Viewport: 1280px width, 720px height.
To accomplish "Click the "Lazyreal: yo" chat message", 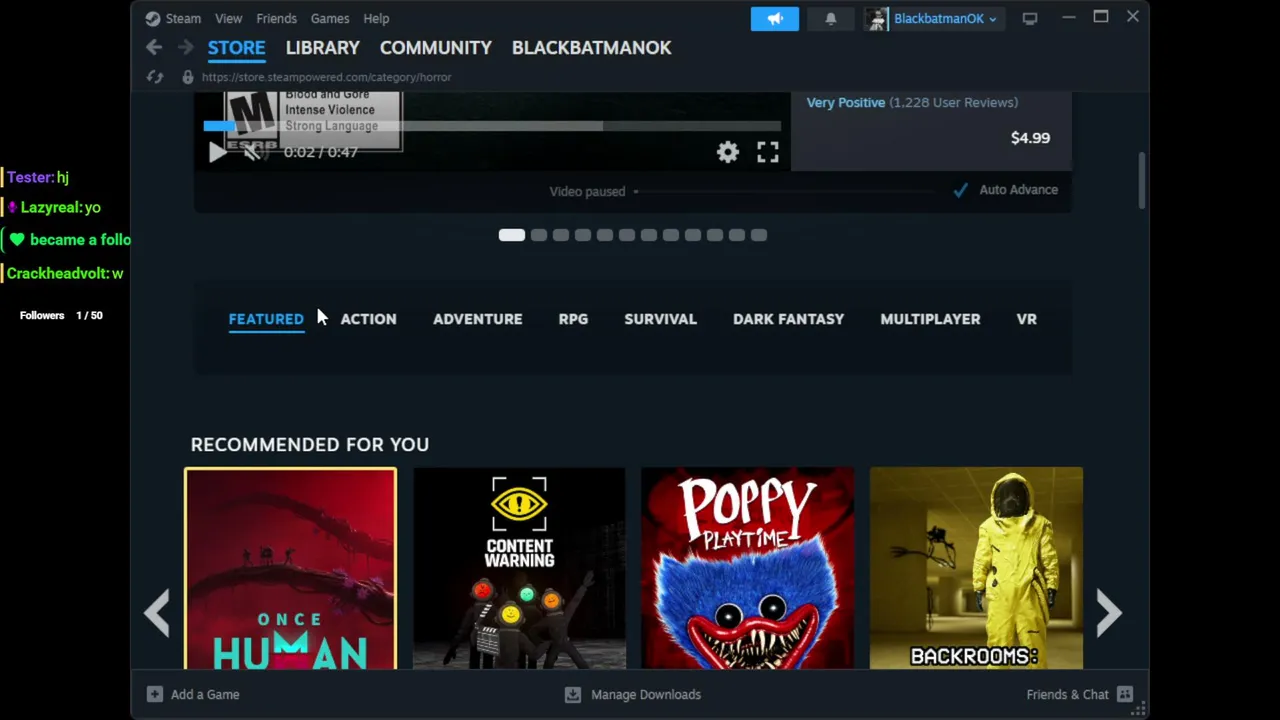I will (54, 207).
